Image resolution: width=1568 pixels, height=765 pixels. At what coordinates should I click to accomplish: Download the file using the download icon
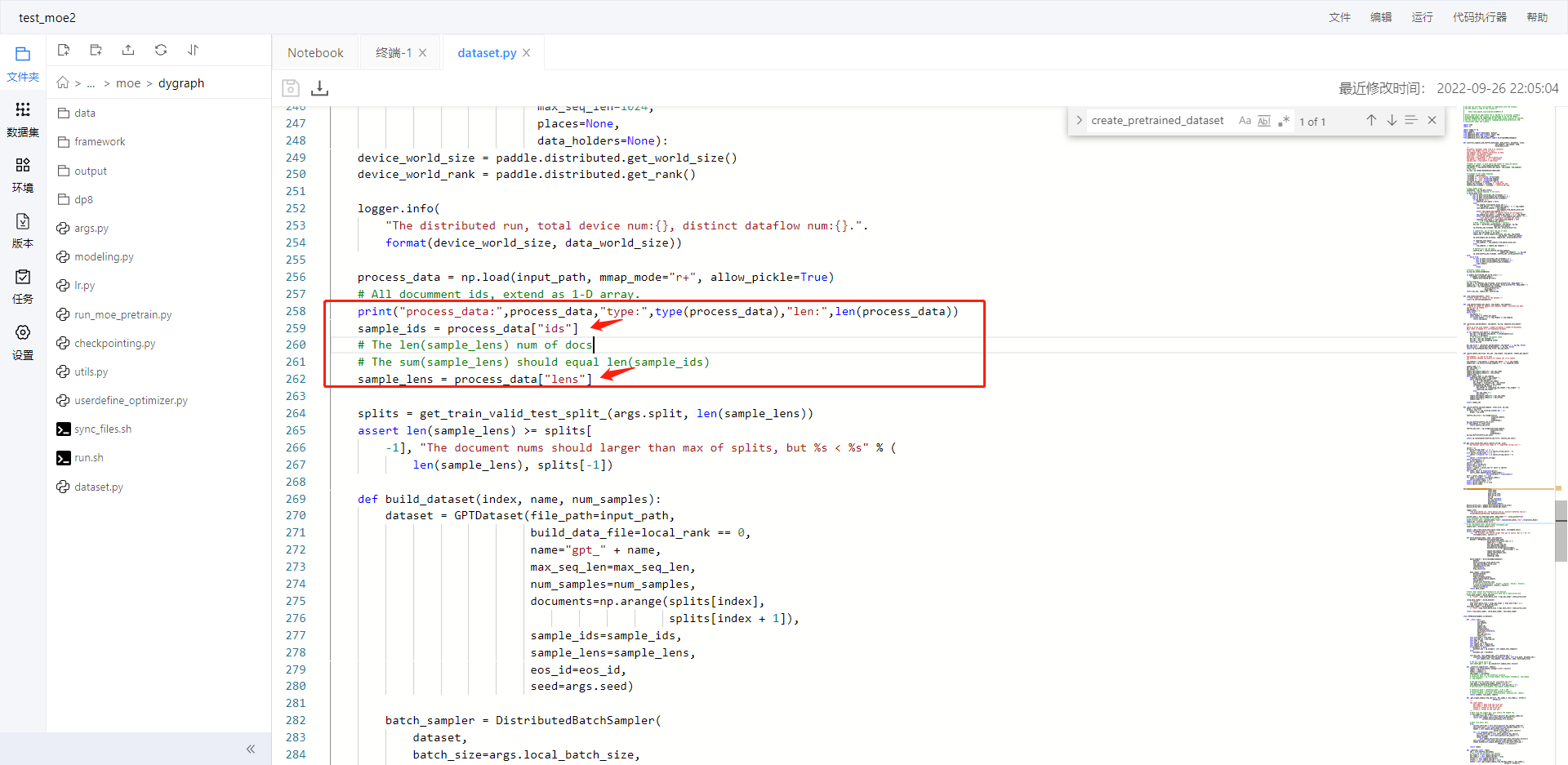(318, 87)
